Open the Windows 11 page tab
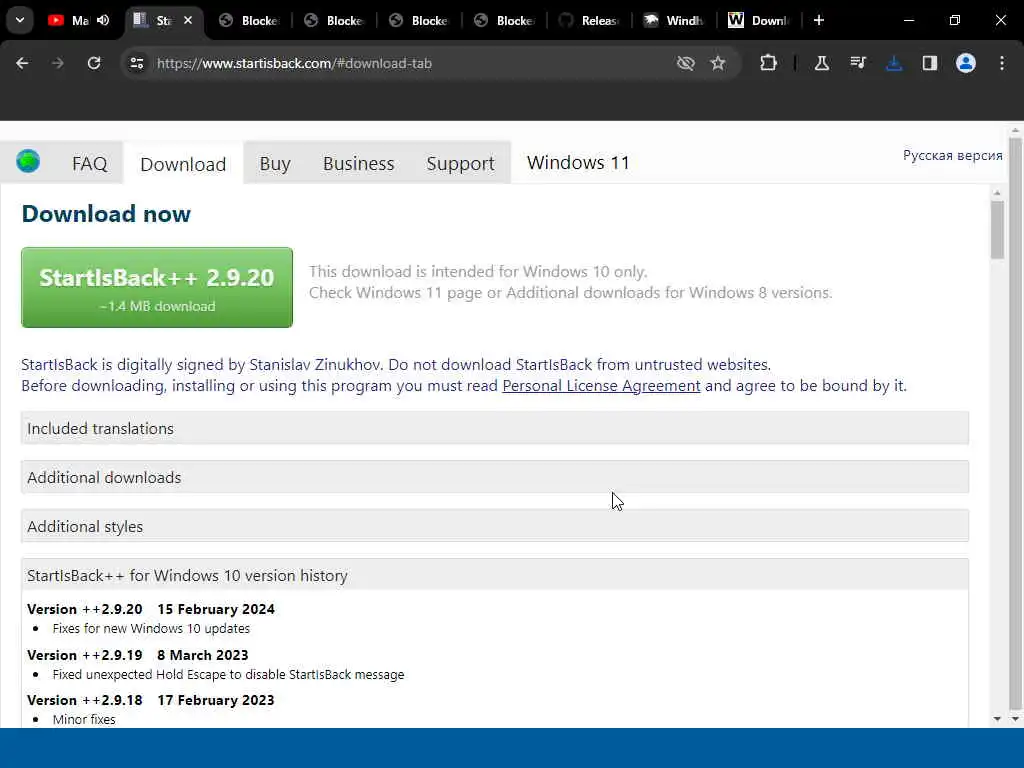This screenshot has height=768, width=1024. (578, 163)
